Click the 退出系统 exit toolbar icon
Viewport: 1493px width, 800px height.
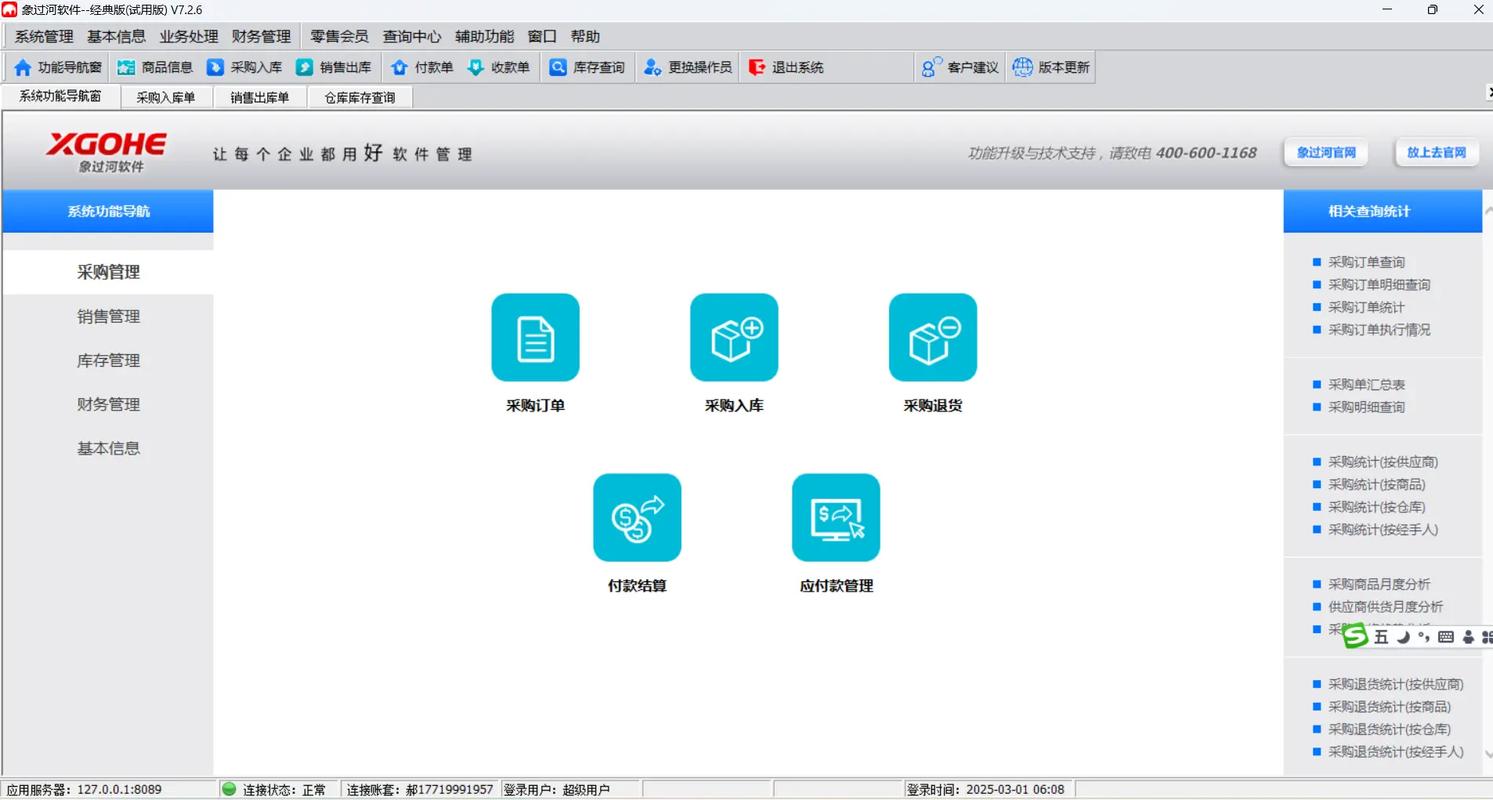(757, 68)
